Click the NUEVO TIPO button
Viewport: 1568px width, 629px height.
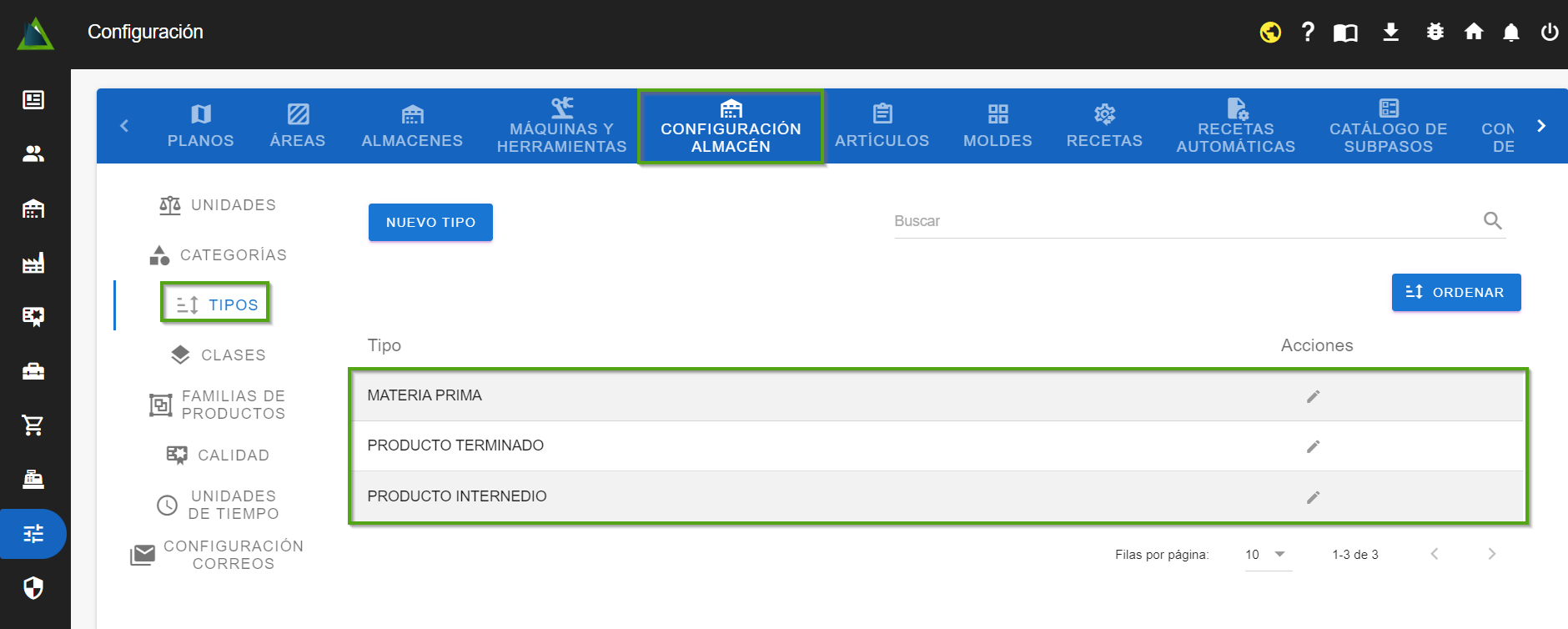(x=430, y=223)
